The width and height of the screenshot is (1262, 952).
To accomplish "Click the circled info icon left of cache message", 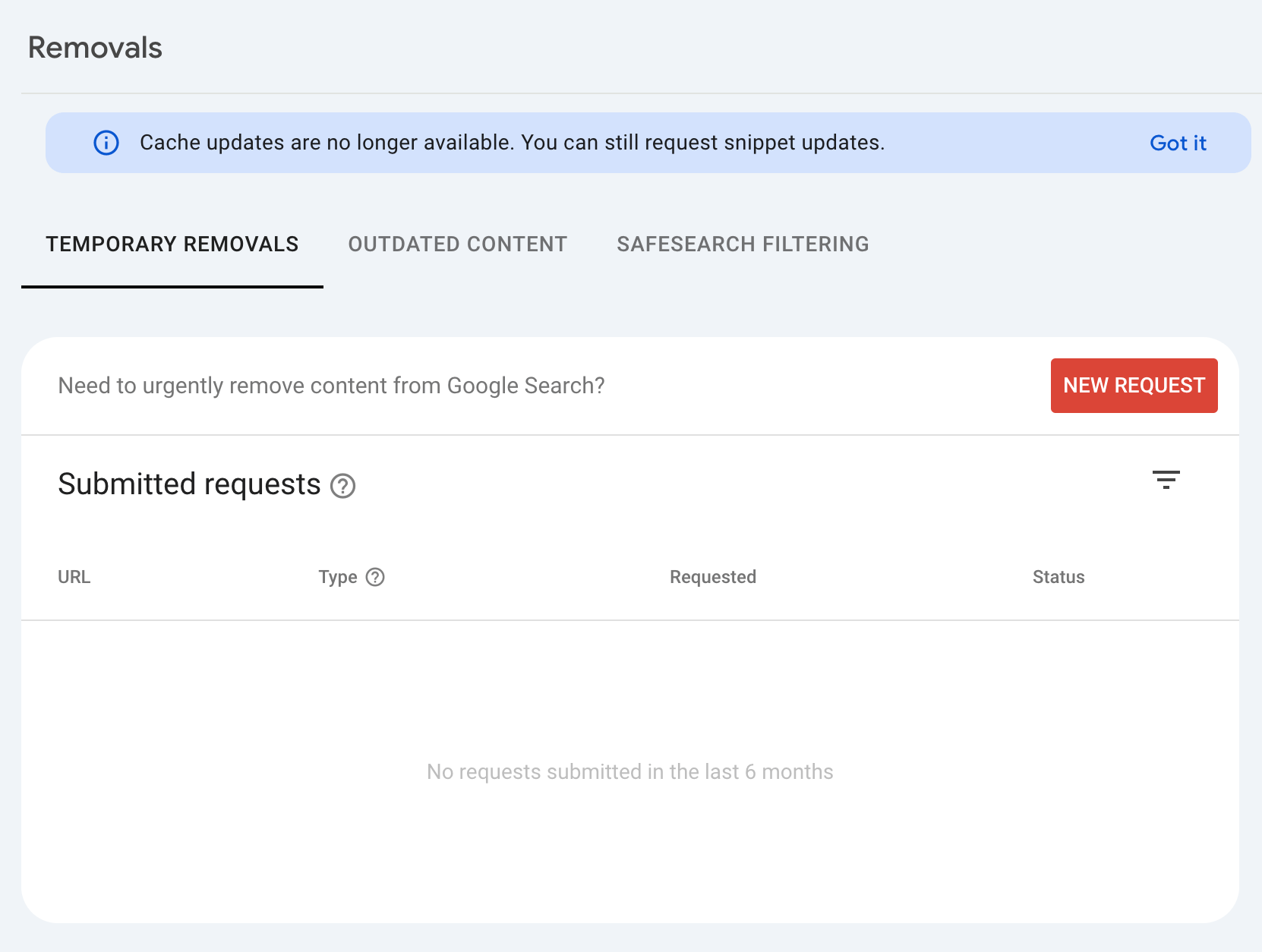I will (x=106, y=143).
